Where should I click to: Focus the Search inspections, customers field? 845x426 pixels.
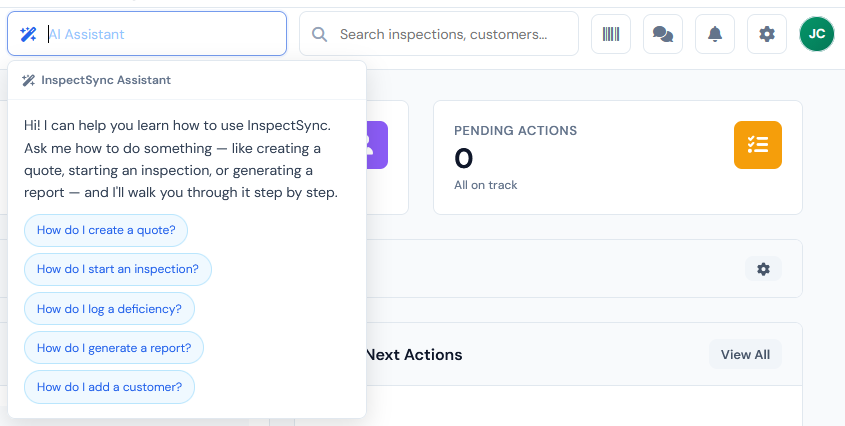439,34
